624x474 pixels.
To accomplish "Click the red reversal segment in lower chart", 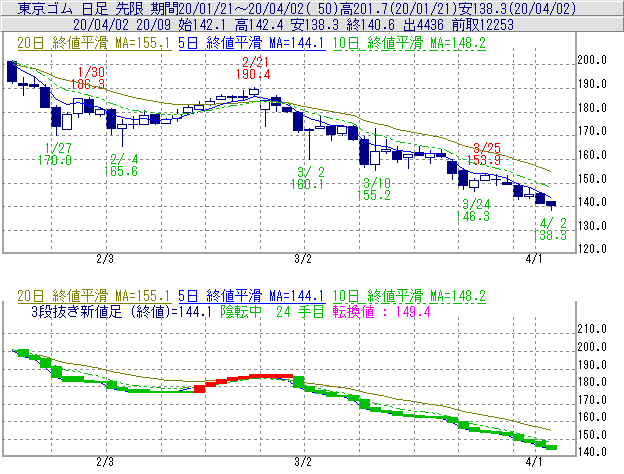I will (244, 381).
